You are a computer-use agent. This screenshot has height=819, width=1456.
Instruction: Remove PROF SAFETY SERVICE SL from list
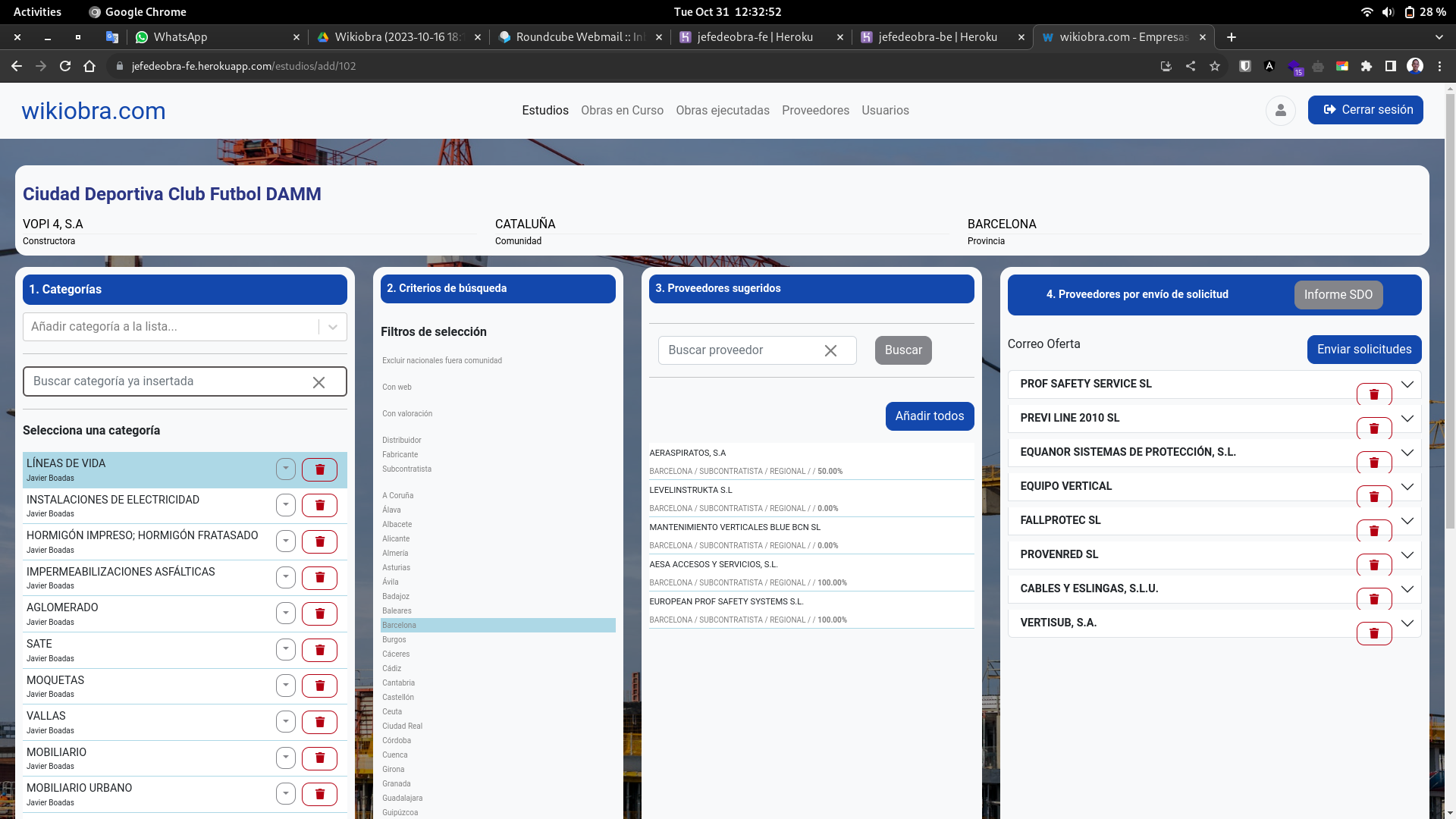pyautogui.click(x=1373, y=394)
